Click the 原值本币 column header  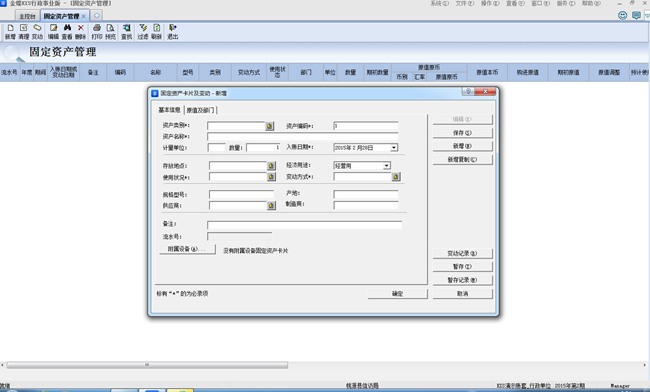pyautogui.click(x=487, y=72)
